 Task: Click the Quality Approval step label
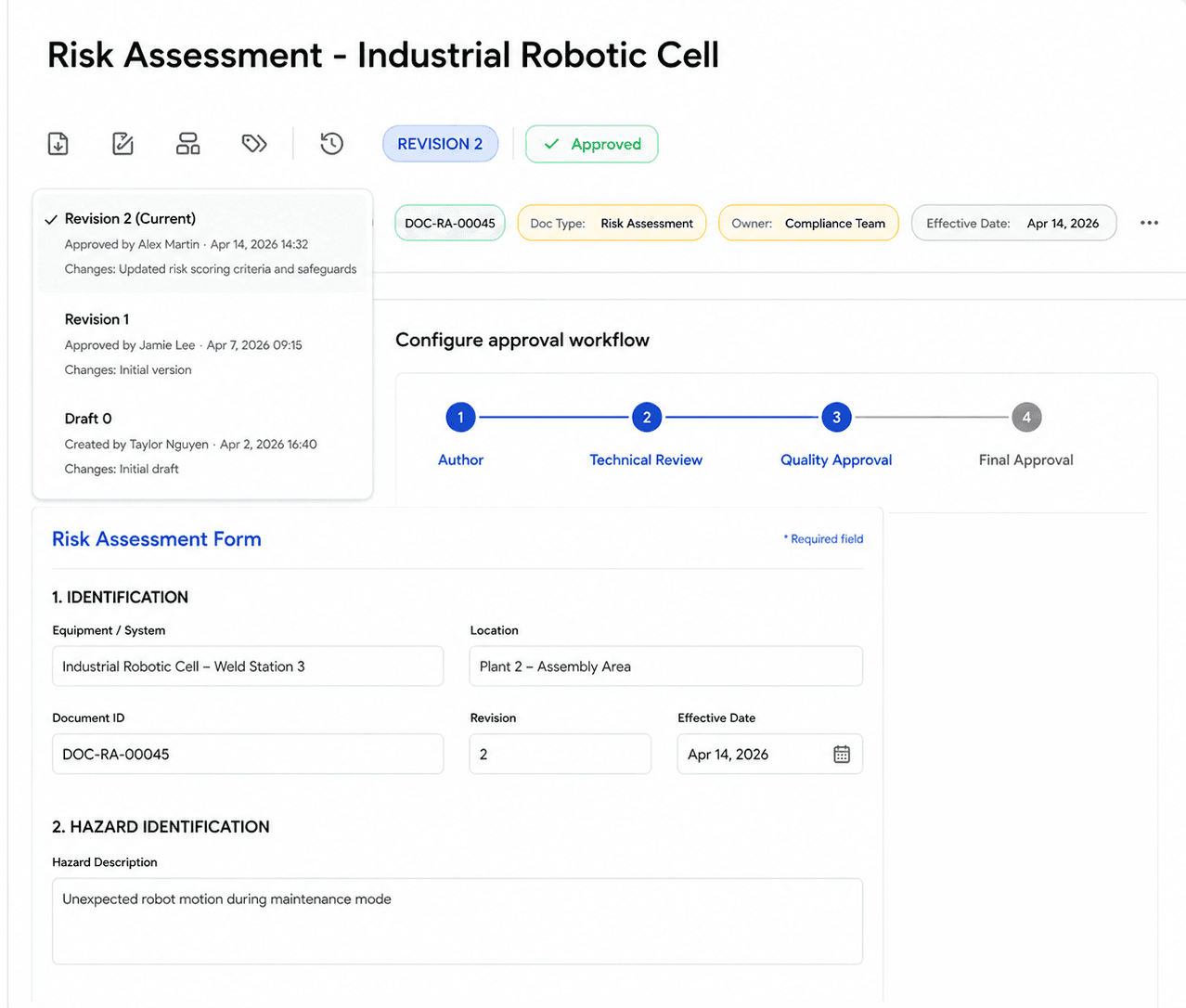coord(836,459)
